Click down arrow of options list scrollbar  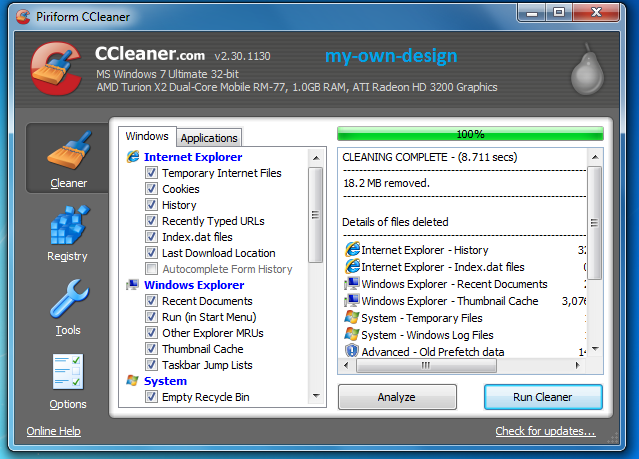click(x=316, y=396)
